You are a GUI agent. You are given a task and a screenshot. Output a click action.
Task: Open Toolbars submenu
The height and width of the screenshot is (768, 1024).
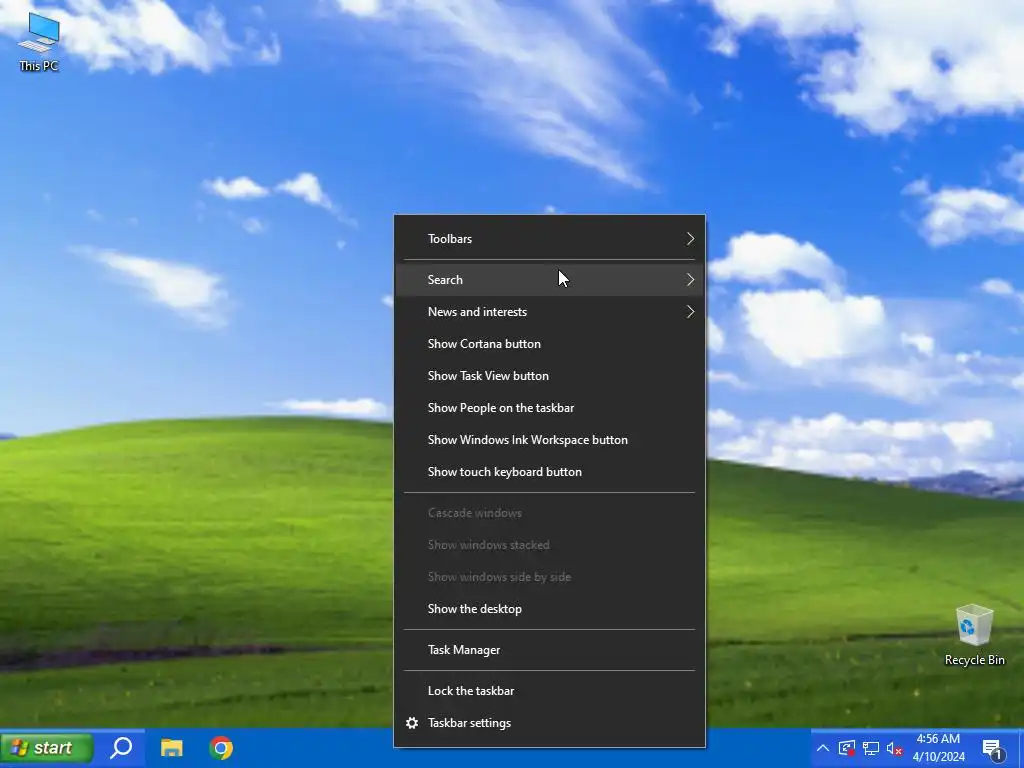coord(549,239)
